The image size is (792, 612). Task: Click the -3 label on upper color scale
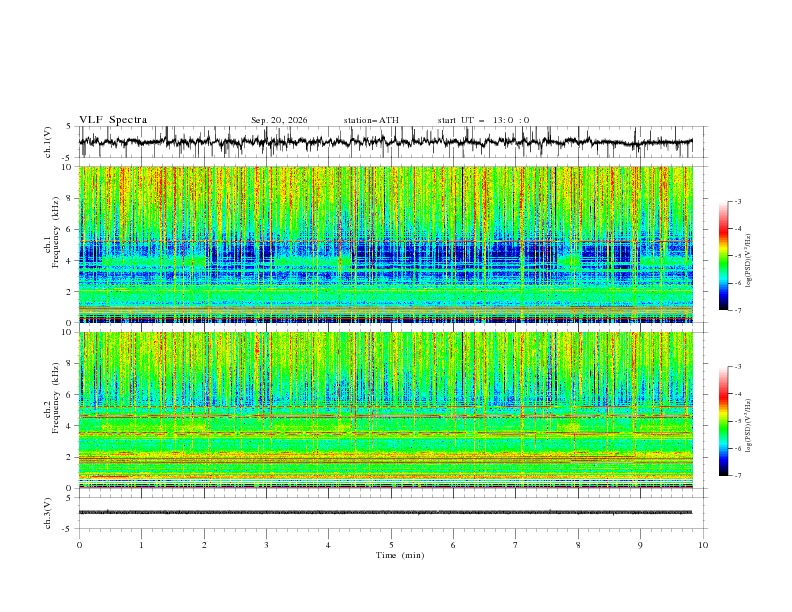738,201
